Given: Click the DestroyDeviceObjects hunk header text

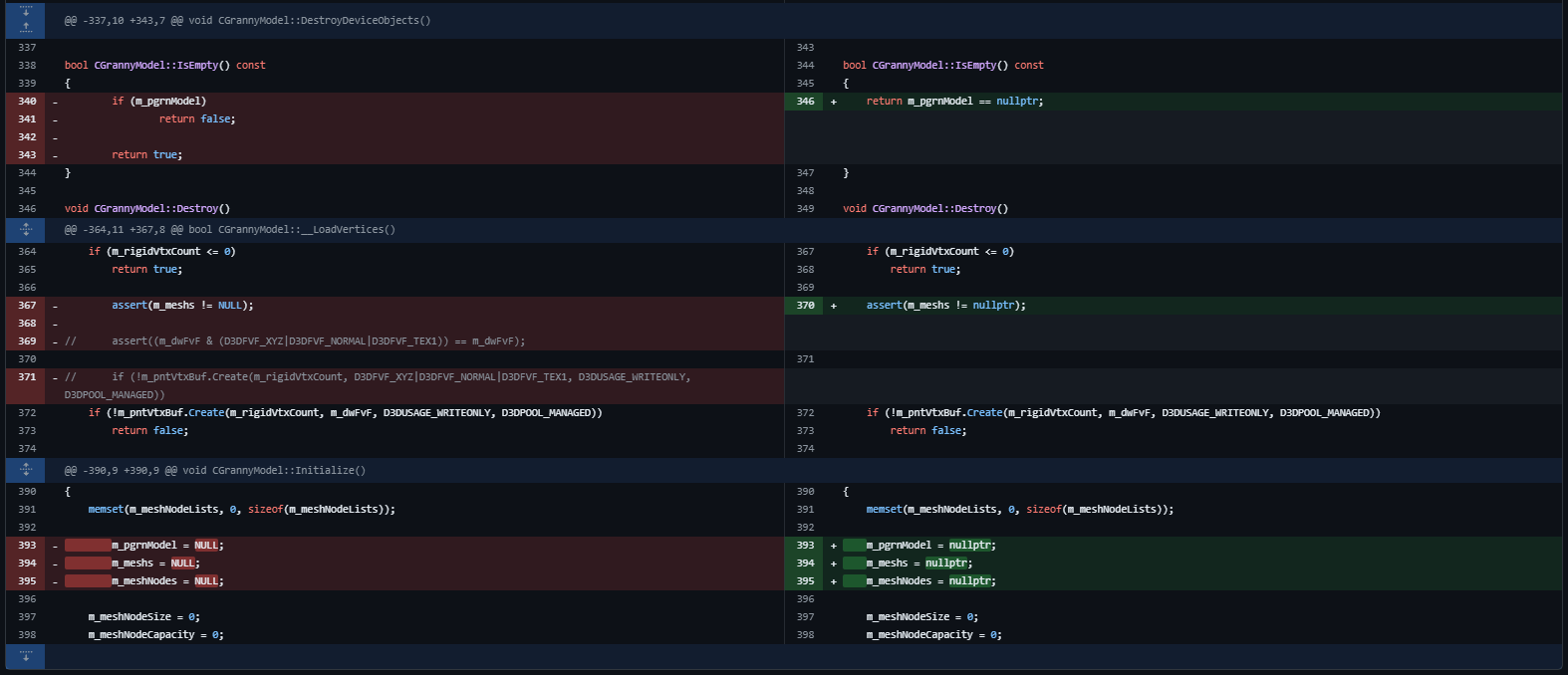Looking at the screenshot, I should (x=247, y=21).
